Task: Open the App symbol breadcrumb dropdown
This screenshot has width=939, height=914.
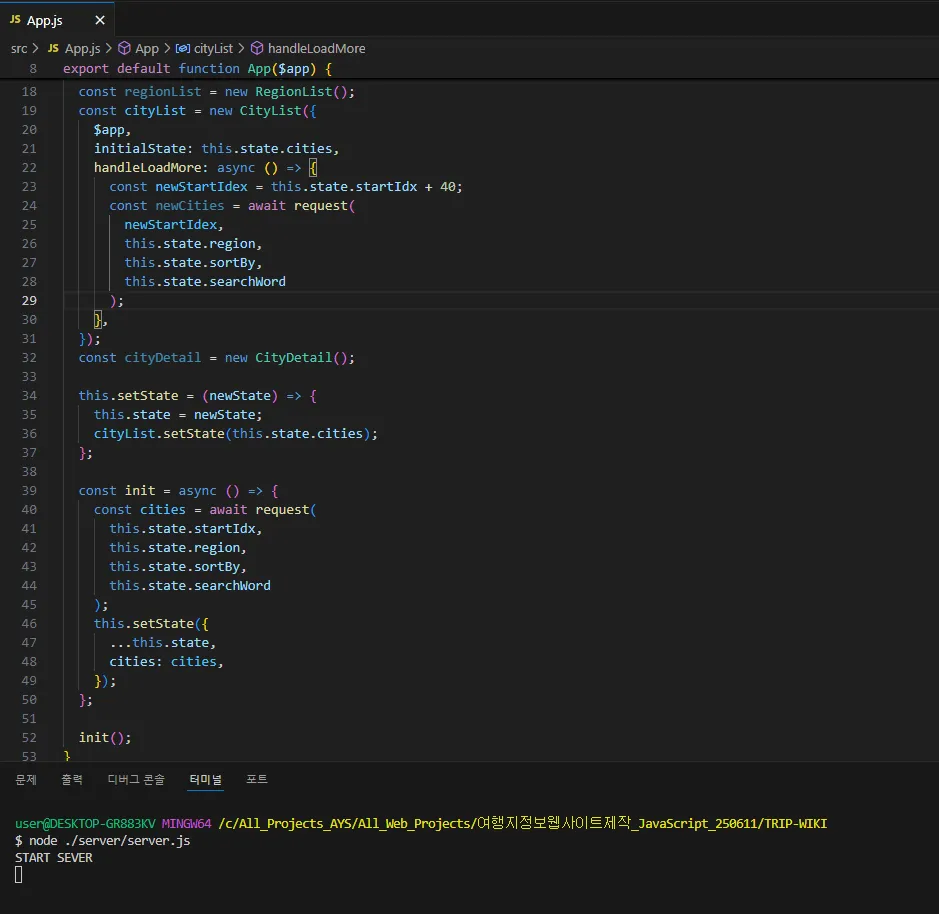Action: click(147, 49)
